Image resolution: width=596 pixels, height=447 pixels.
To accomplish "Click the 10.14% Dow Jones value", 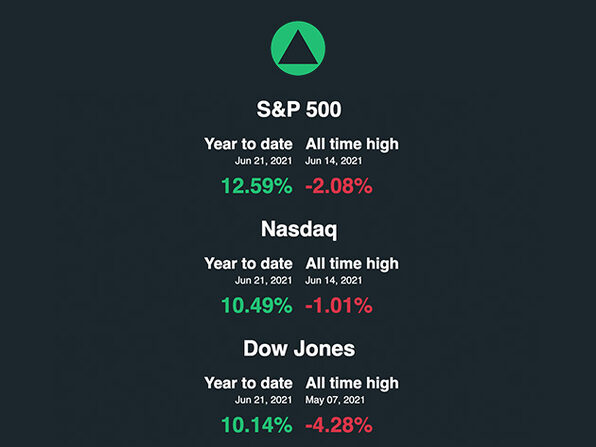I will 257,425.
